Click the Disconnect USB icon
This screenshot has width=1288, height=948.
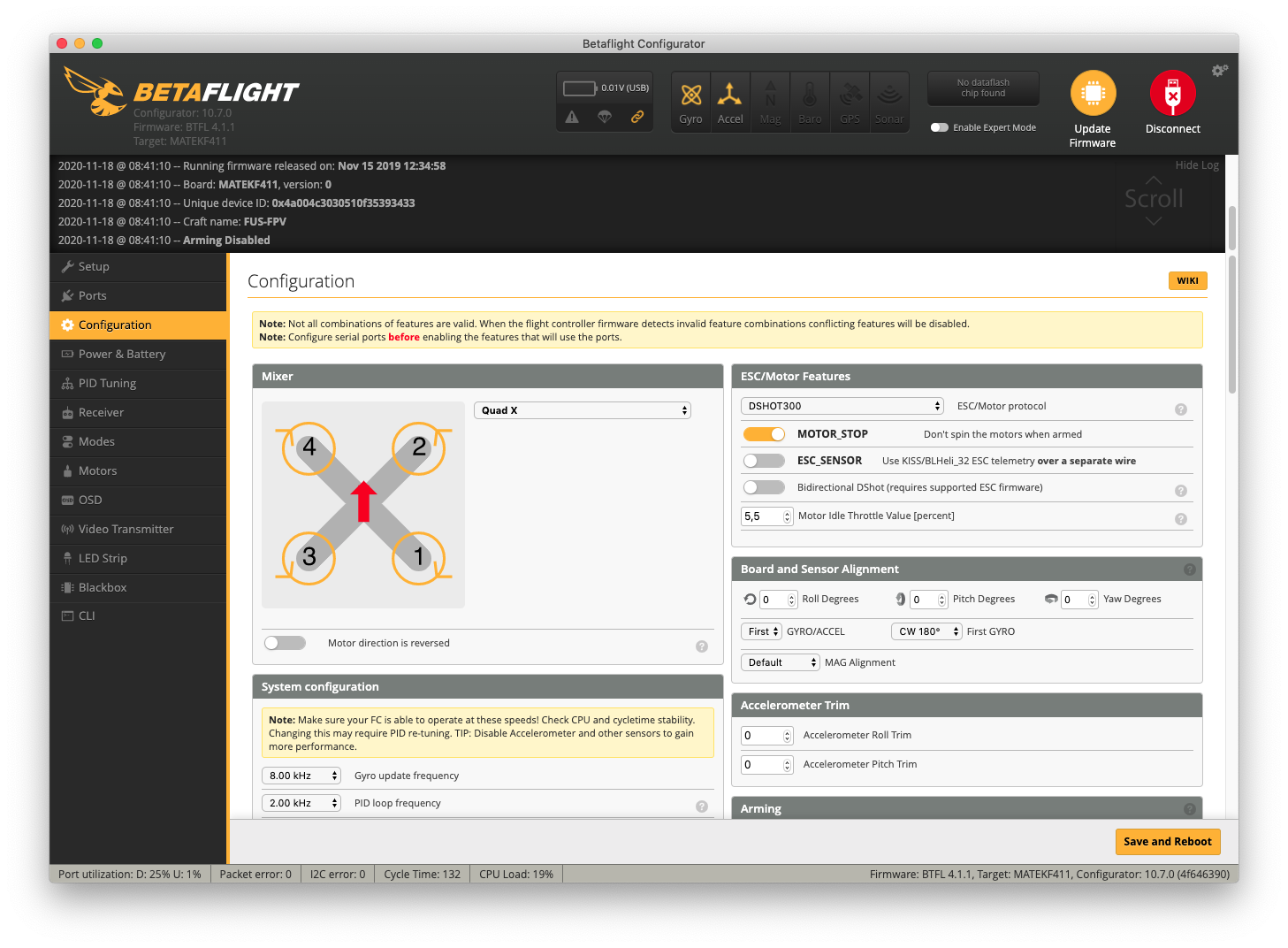pos(1173,93)
